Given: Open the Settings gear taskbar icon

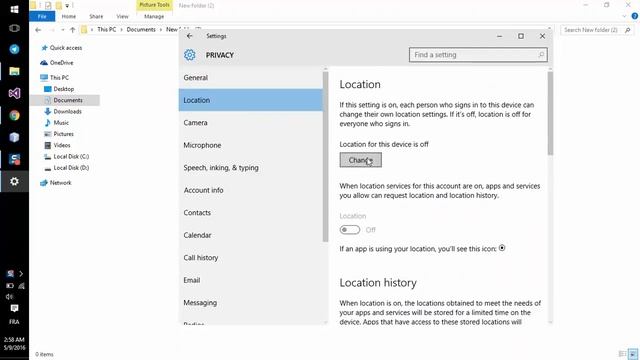Looking at the screenshot, I should (14, 181).
